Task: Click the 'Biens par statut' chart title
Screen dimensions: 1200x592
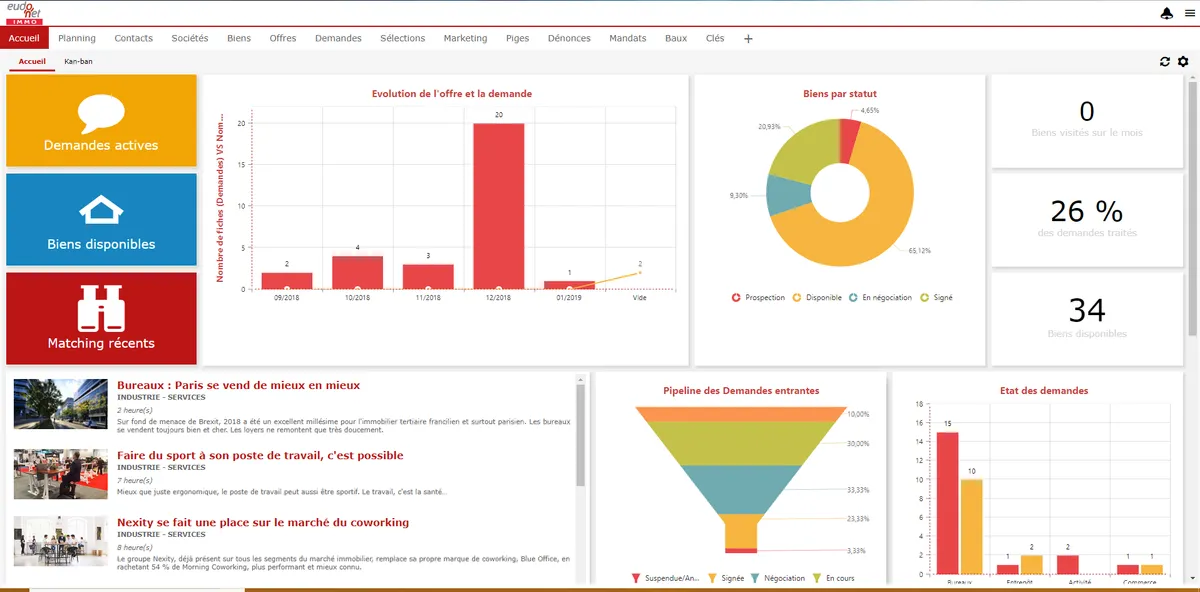Action: pyautogui.click(x=840, y=94)
